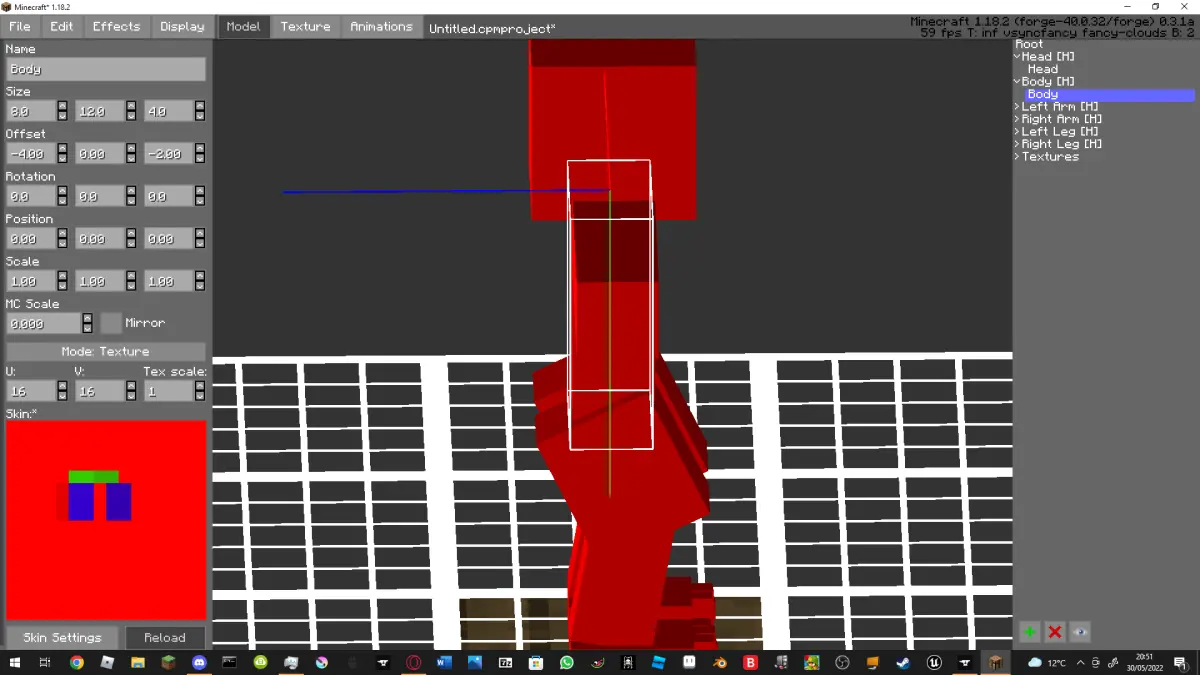Open WhatsApp from the taskbar
Screen dimensions: 1200x675
point(567,662)
